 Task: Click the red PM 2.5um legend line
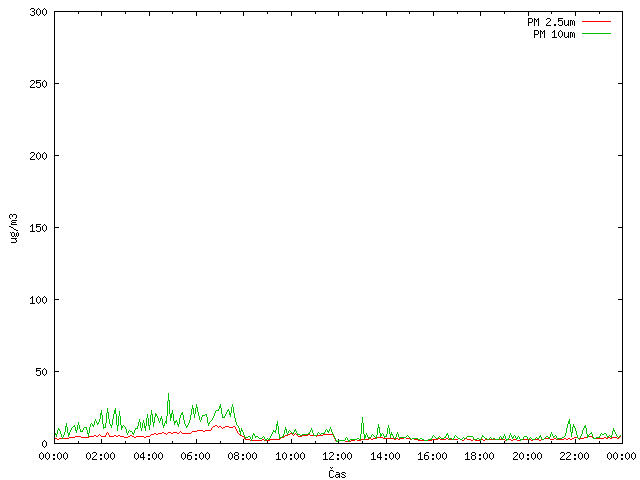click(x=596, y=22)
